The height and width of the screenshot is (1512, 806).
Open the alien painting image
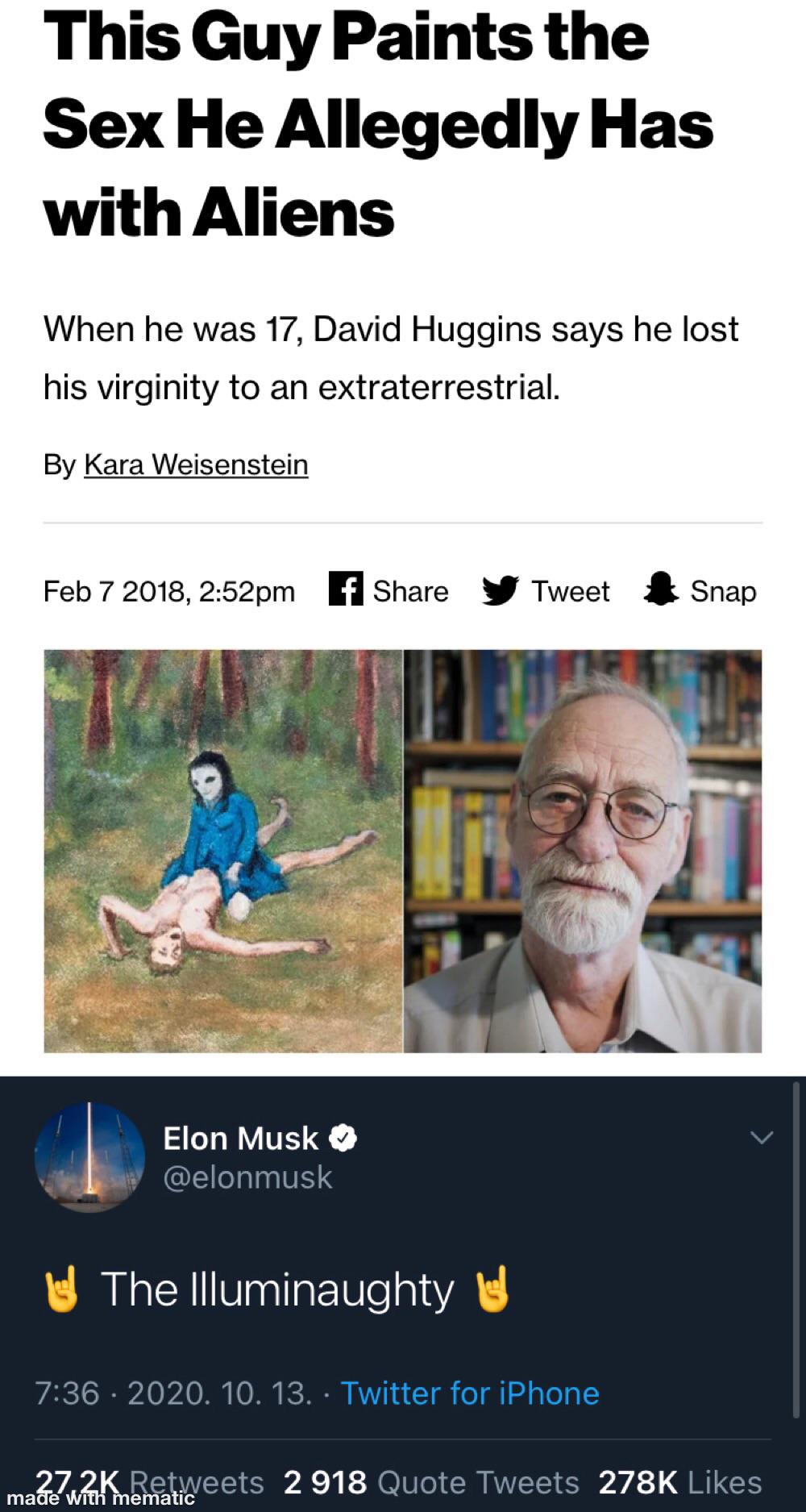tap(223, 851)
